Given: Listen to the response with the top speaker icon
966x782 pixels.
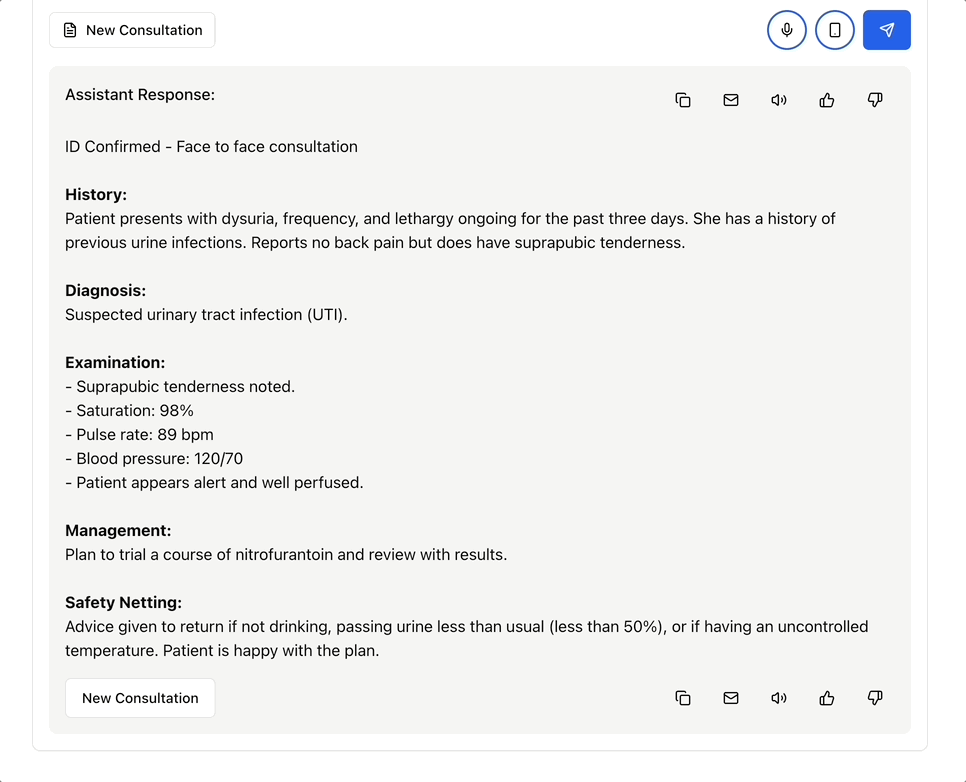Looking at the screenshot, I should [x=779, y=99].
